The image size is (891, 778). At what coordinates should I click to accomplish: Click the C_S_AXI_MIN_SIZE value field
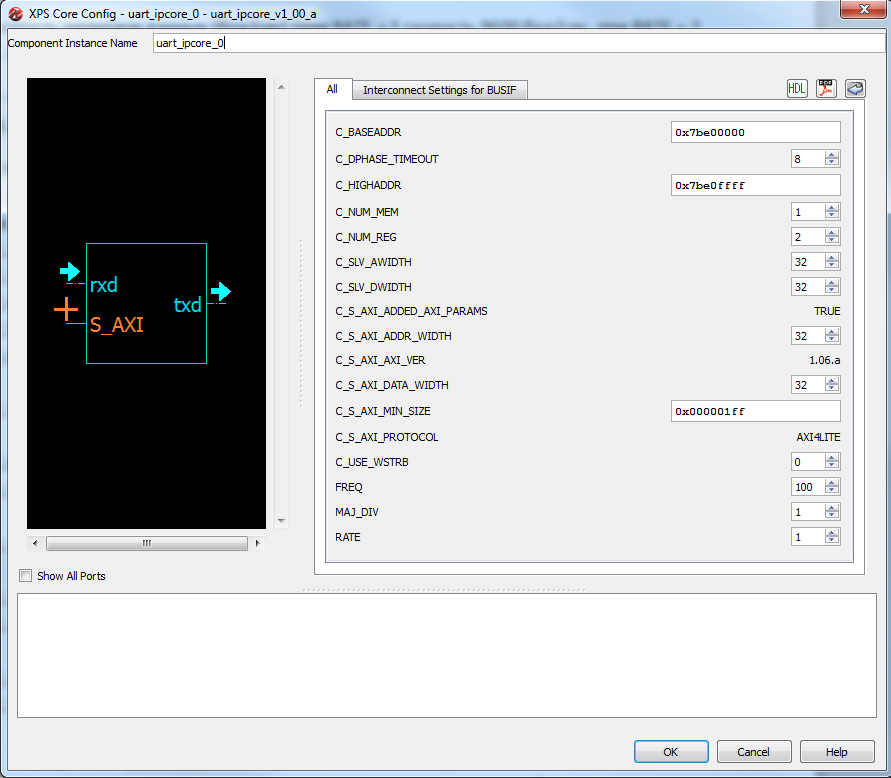755,411
